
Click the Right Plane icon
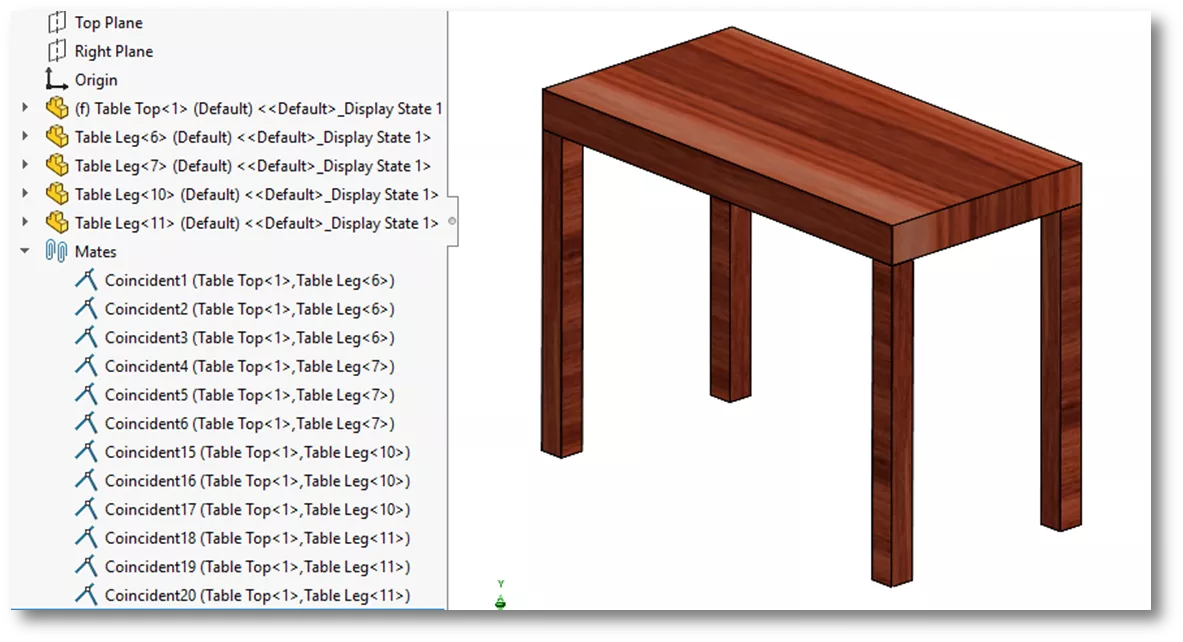pos(57,51)
